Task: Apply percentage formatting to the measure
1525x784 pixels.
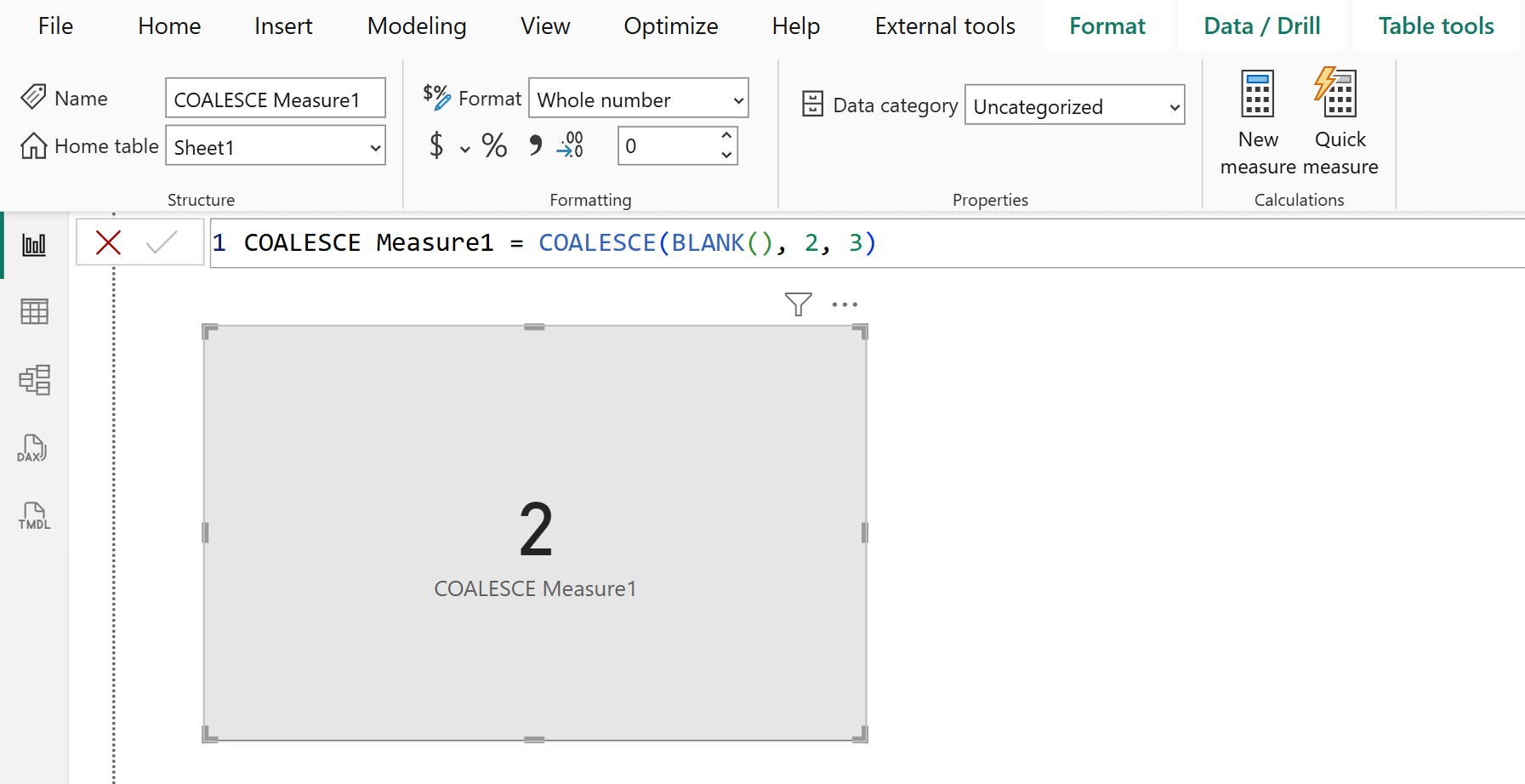Action: pos(494,145)
